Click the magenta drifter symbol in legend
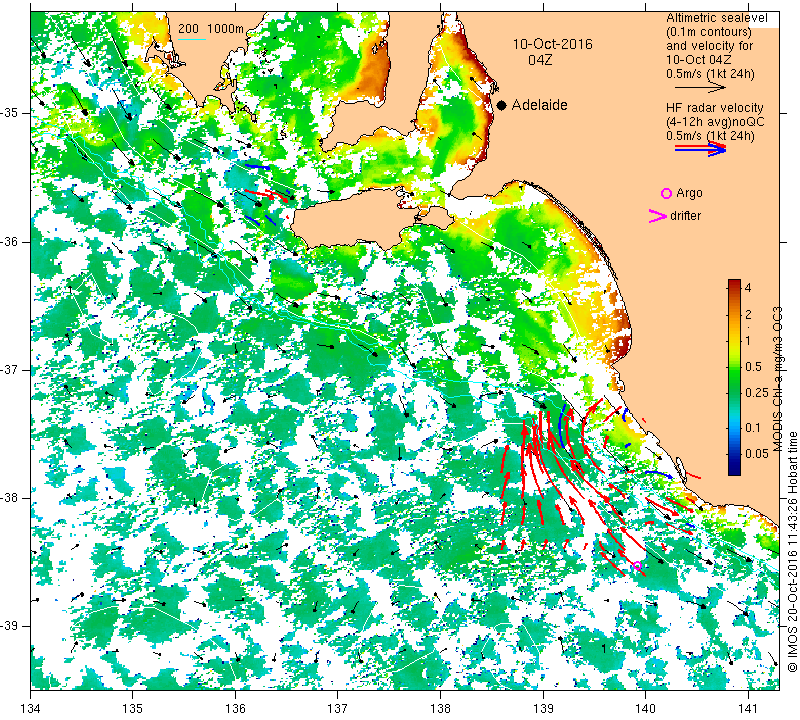 (x=657, y=216)
